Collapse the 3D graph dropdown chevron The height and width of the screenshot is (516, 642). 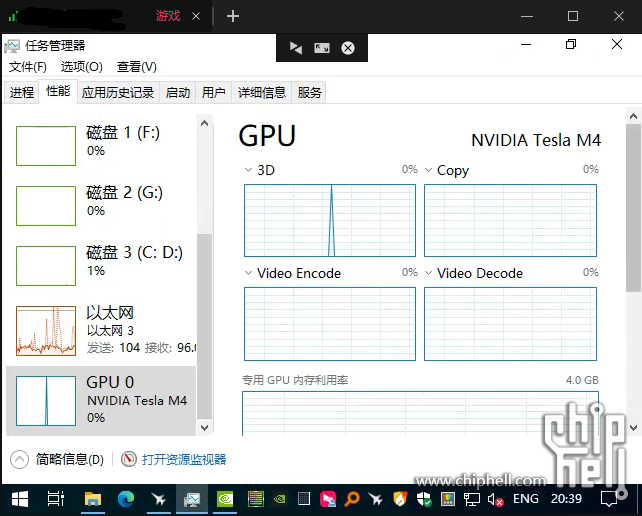(249, 170)
